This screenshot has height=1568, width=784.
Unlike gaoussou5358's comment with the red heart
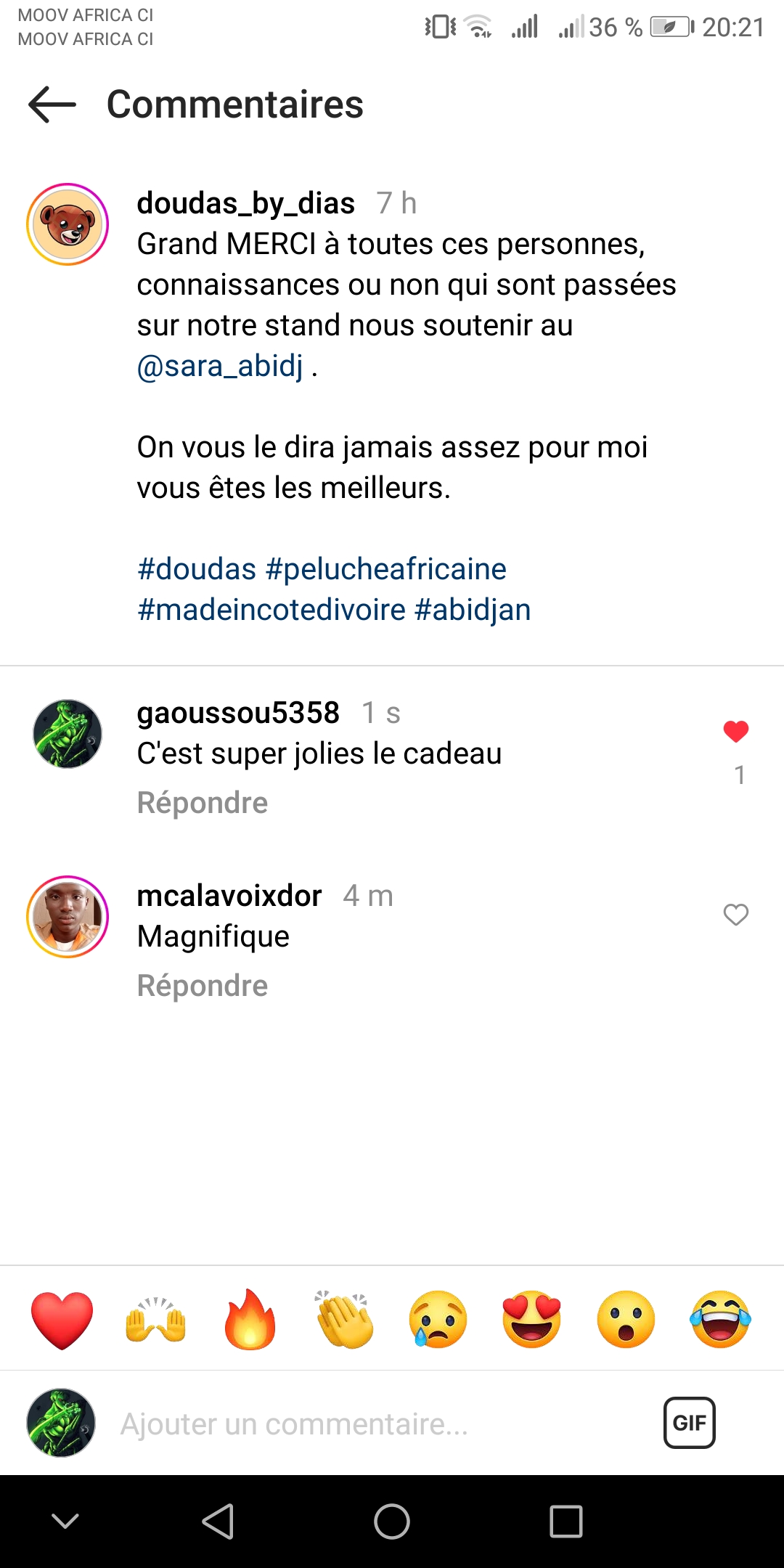pyautogui.click(x=735, y=732)
